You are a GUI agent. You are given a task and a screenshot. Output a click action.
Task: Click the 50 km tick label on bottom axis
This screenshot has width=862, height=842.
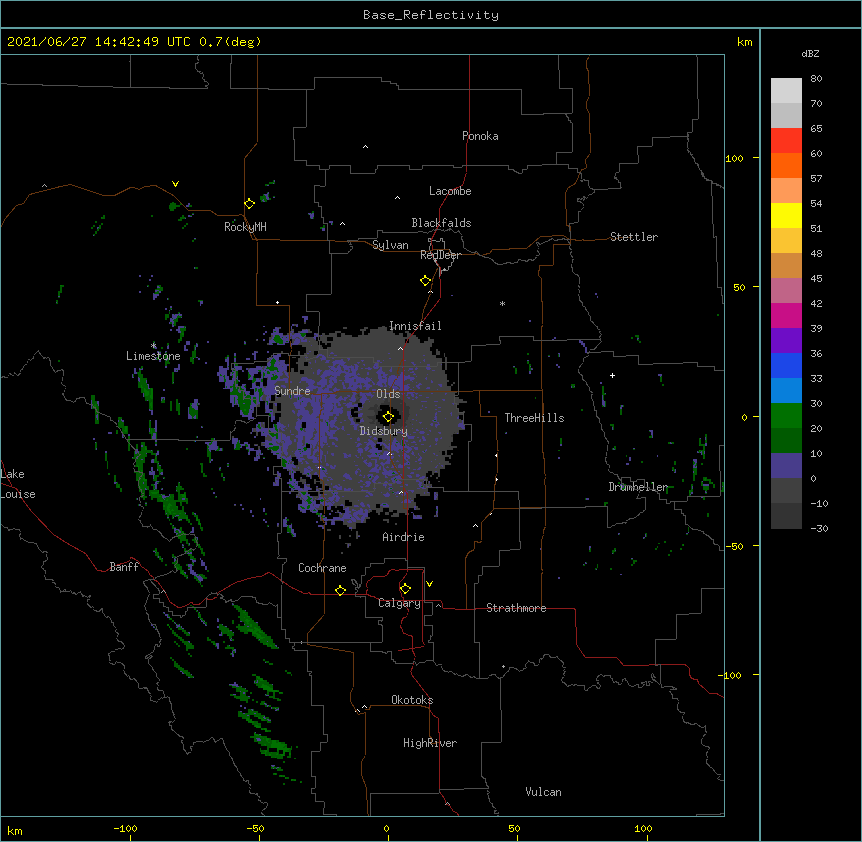point(514,828)
